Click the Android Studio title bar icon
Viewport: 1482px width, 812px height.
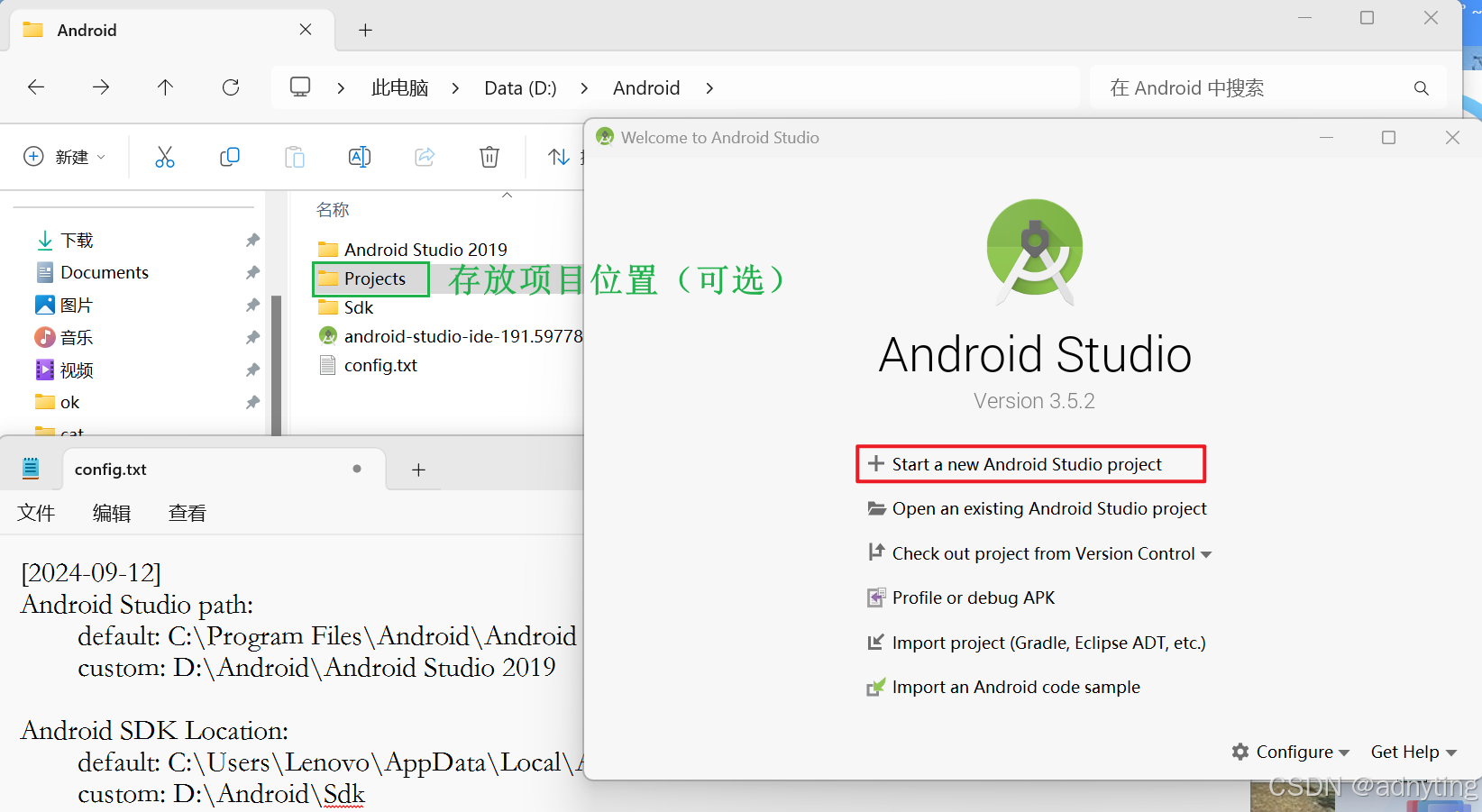point(605,137)
